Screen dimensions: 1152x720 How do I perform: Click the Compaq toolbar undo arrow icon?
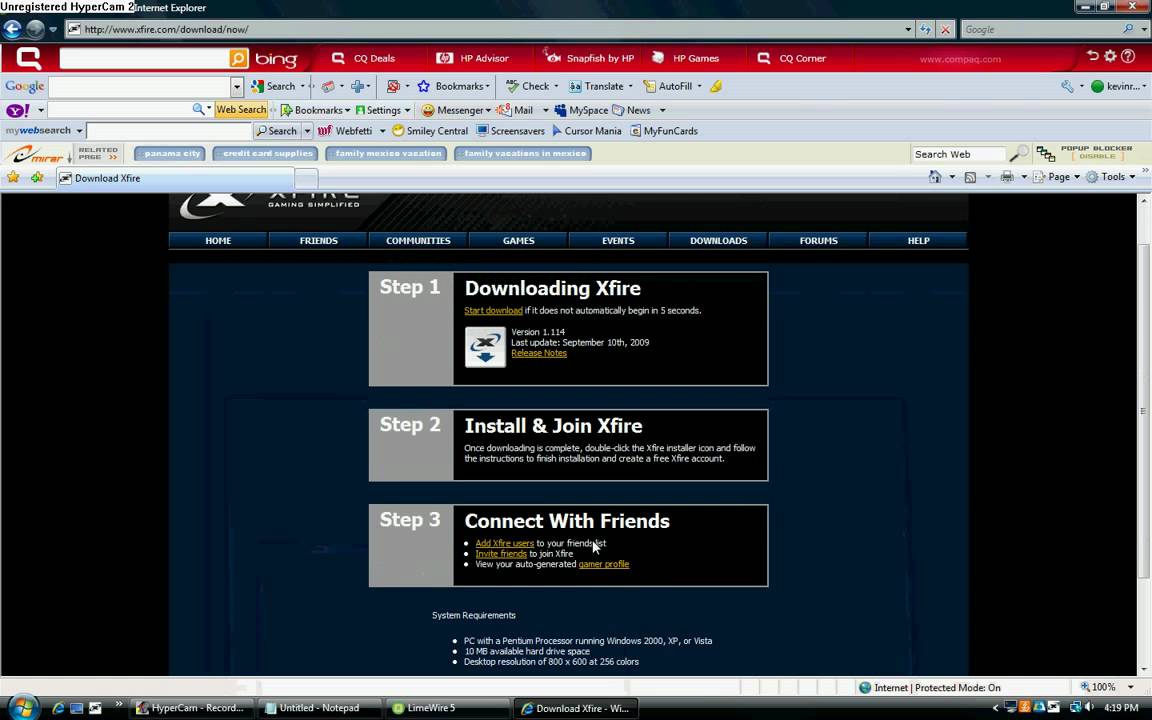(1092, 57)
